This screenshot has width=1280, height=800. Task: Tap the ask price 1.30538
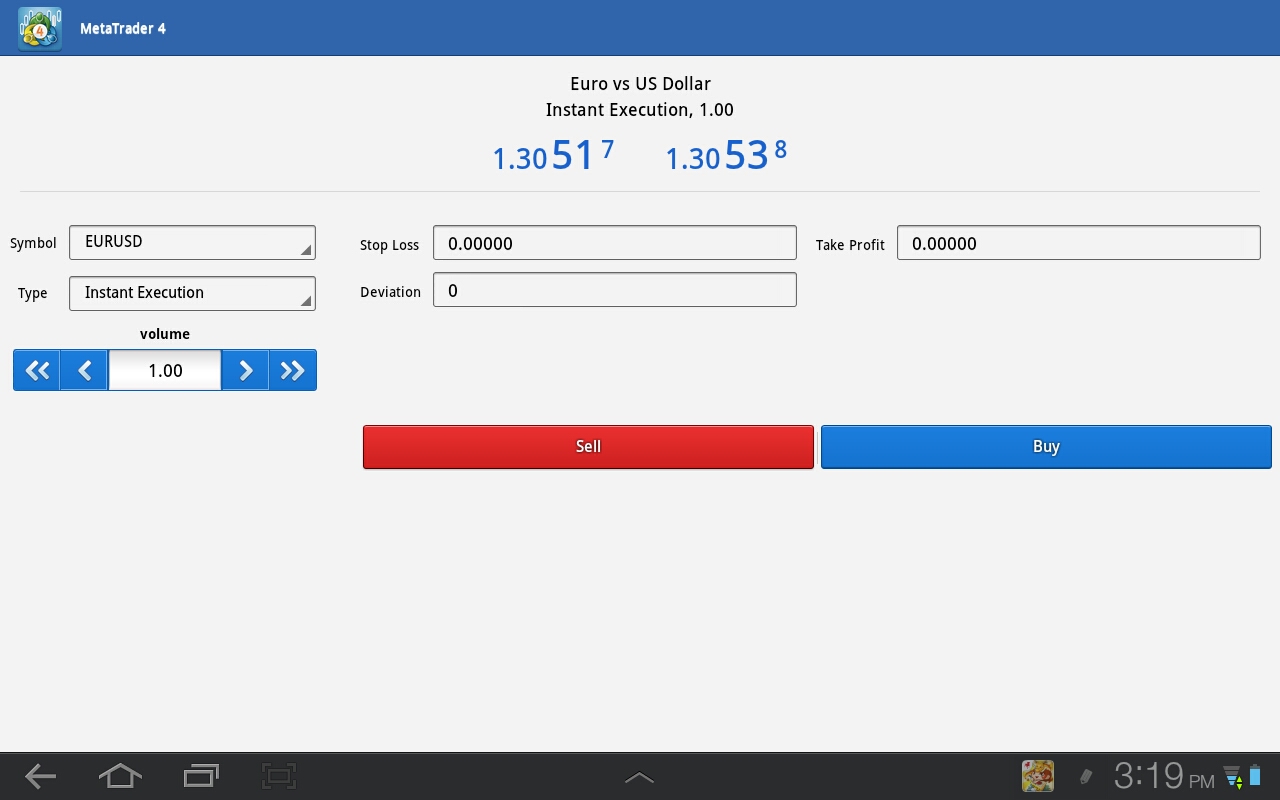coord(726,155)
